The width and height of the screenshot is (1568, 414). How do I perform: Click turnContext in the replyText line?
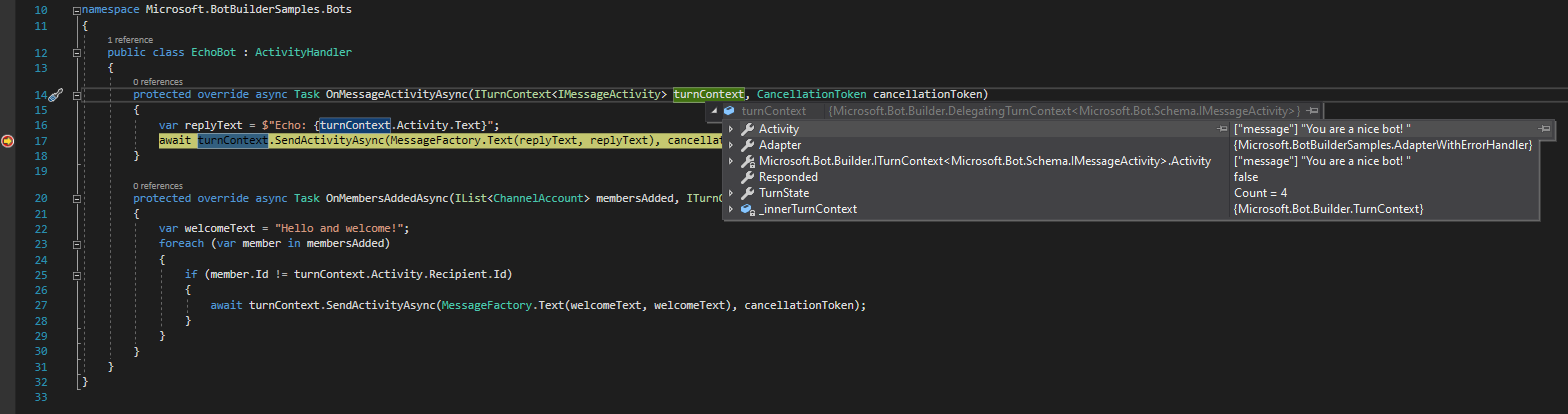tap(355, 125)
